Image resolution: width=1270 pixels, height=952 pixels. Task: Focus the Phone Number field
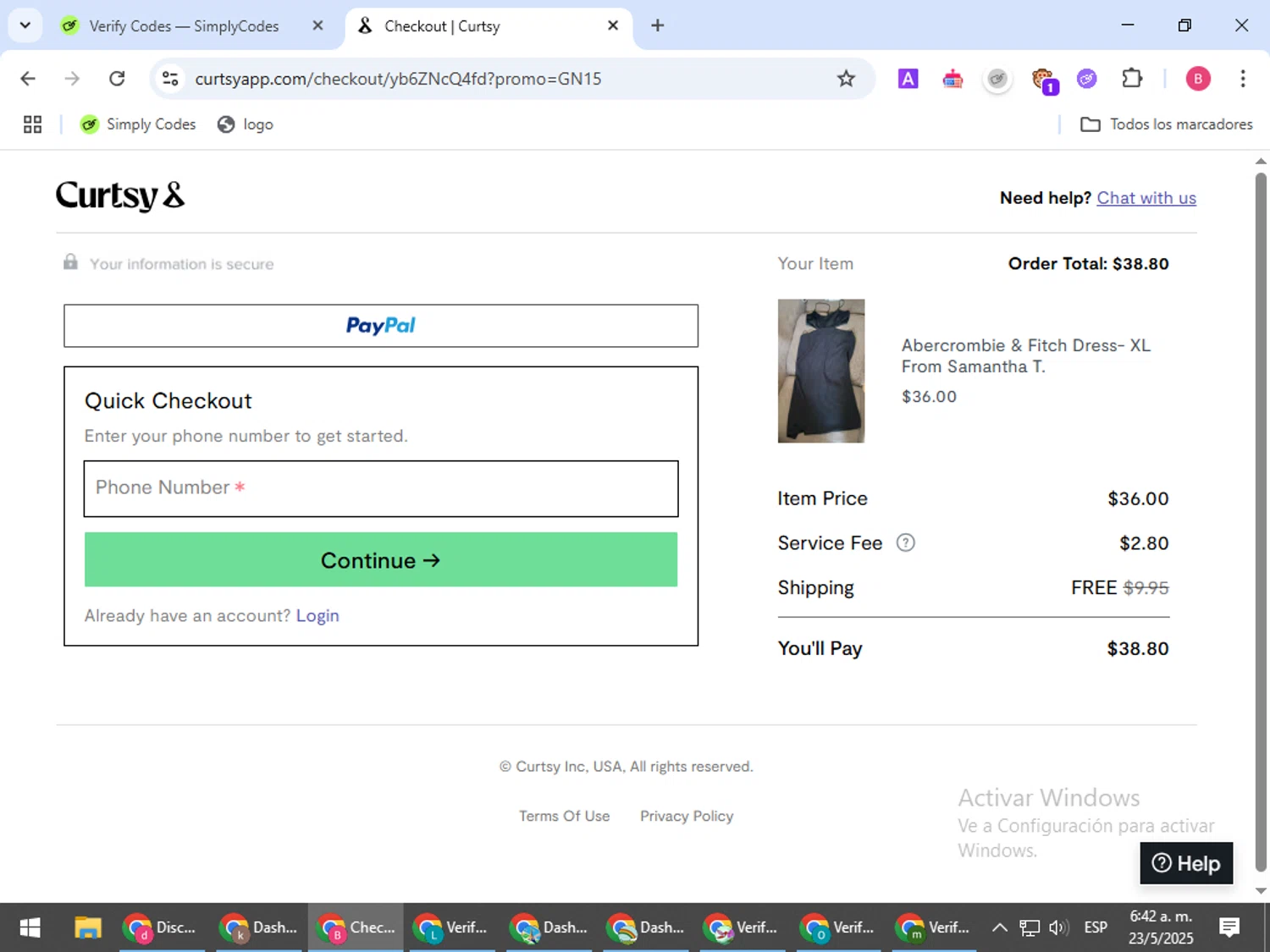(381, 488)
